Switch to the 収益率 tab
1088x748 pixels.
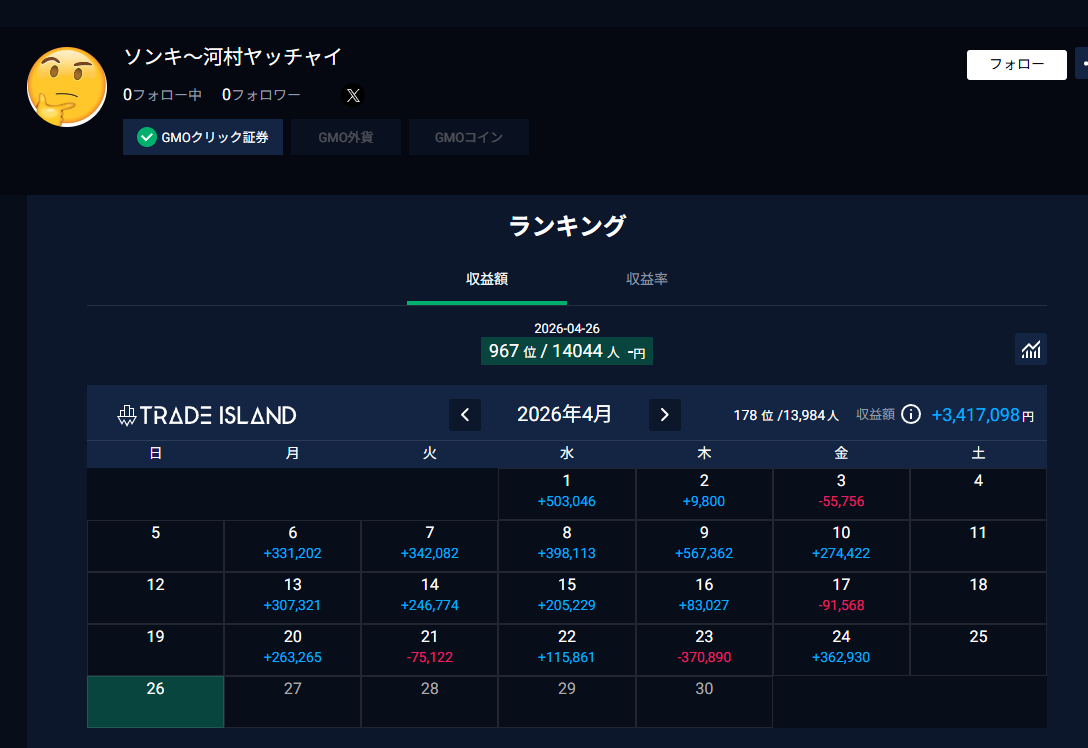pyautogui.click(x=647, y=279)
